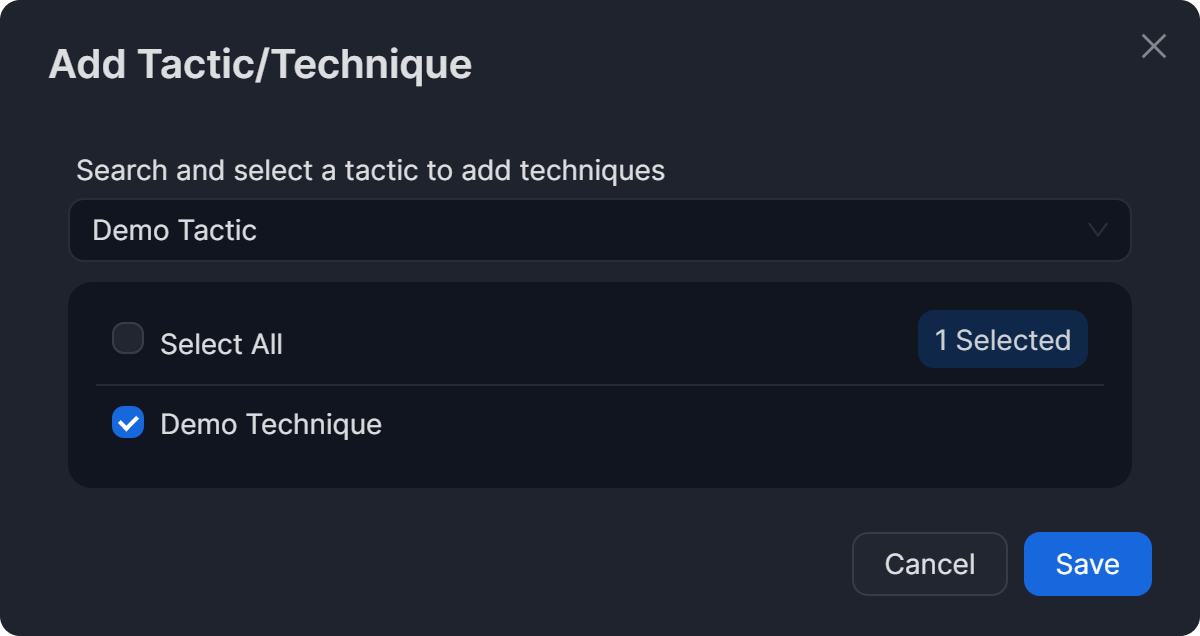
Task: Click the "Demo Technique" label text
Action: 271,424
